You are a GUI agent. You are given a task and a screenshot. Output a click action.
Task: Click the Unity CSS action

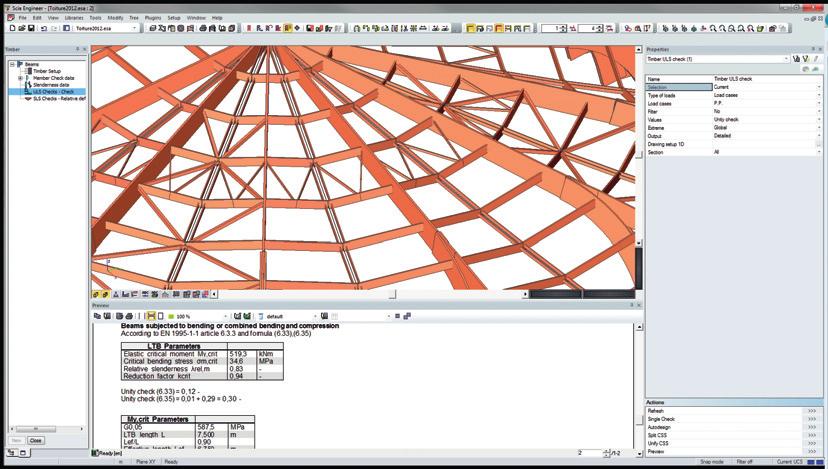(x=734, y=443)
